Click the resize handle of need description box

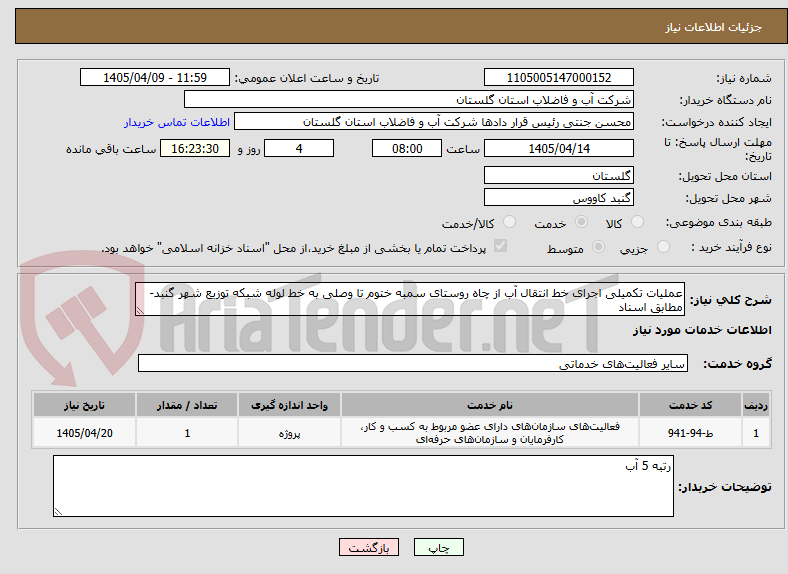pyautogui.click(x=140, y=311)
